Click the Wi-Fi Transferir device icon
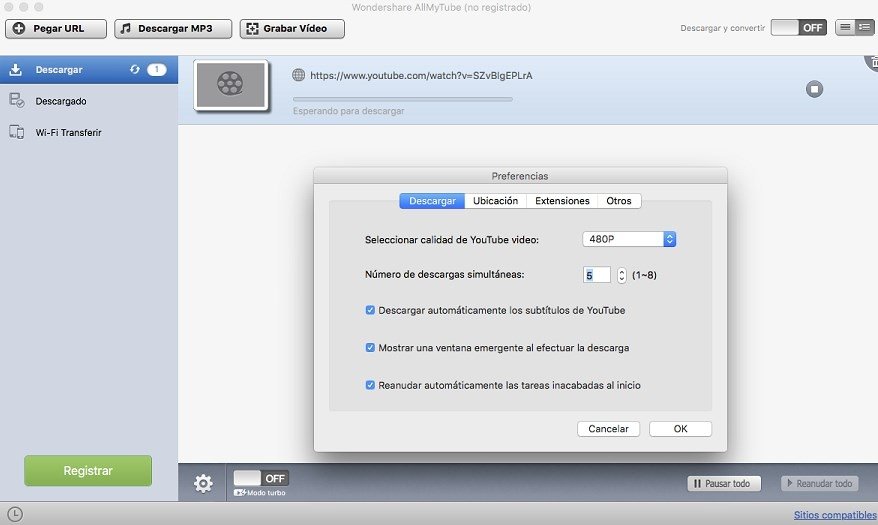 point(17,133)
